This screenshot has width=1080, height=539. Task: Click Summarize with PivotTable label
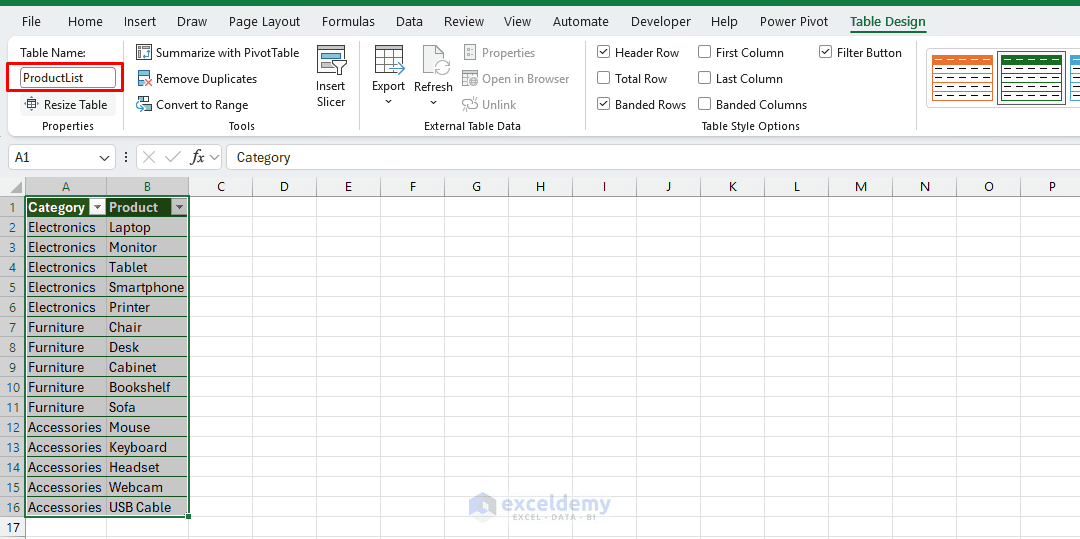[228, 52]
